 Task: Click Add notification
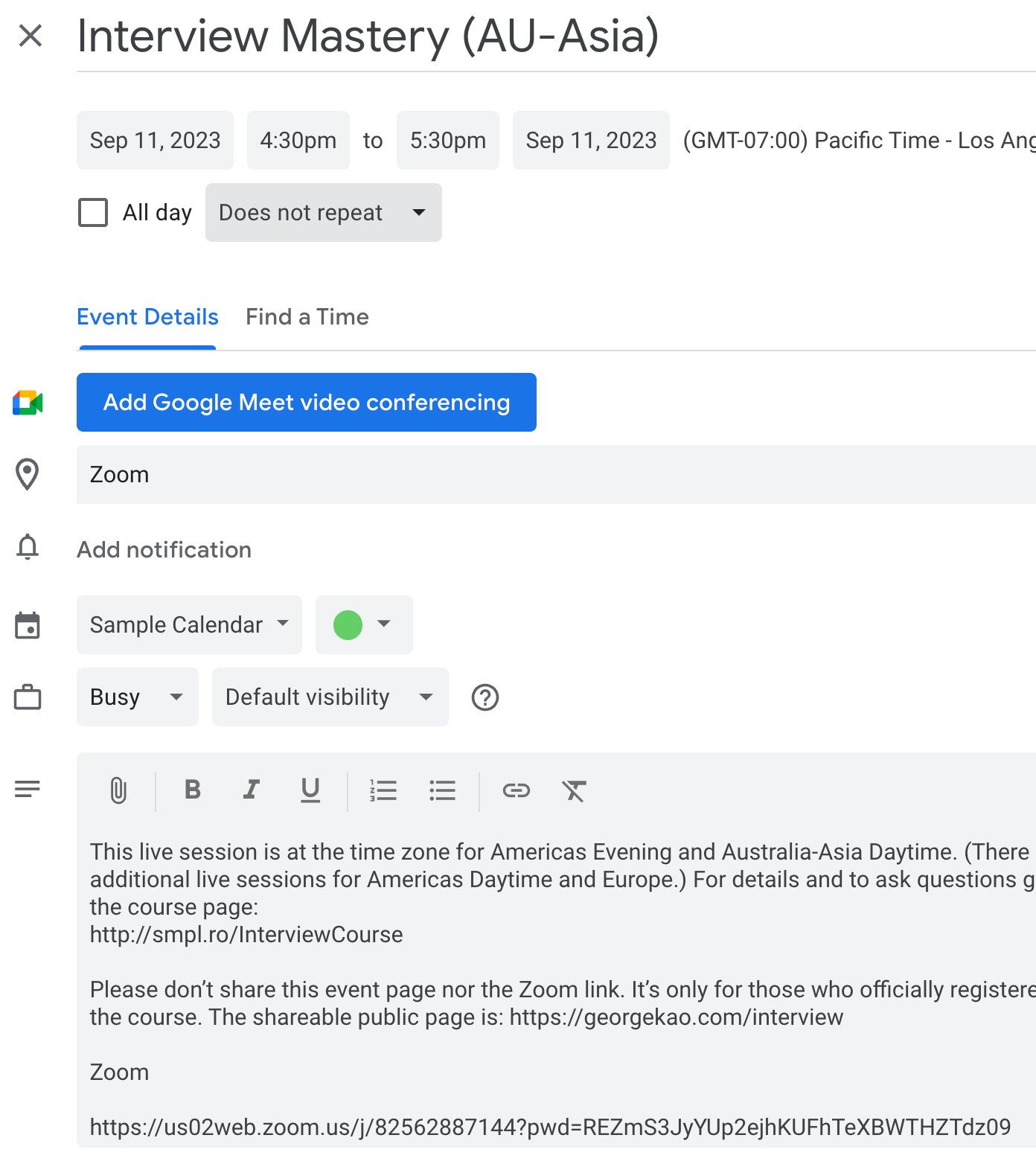pos(164,550)
